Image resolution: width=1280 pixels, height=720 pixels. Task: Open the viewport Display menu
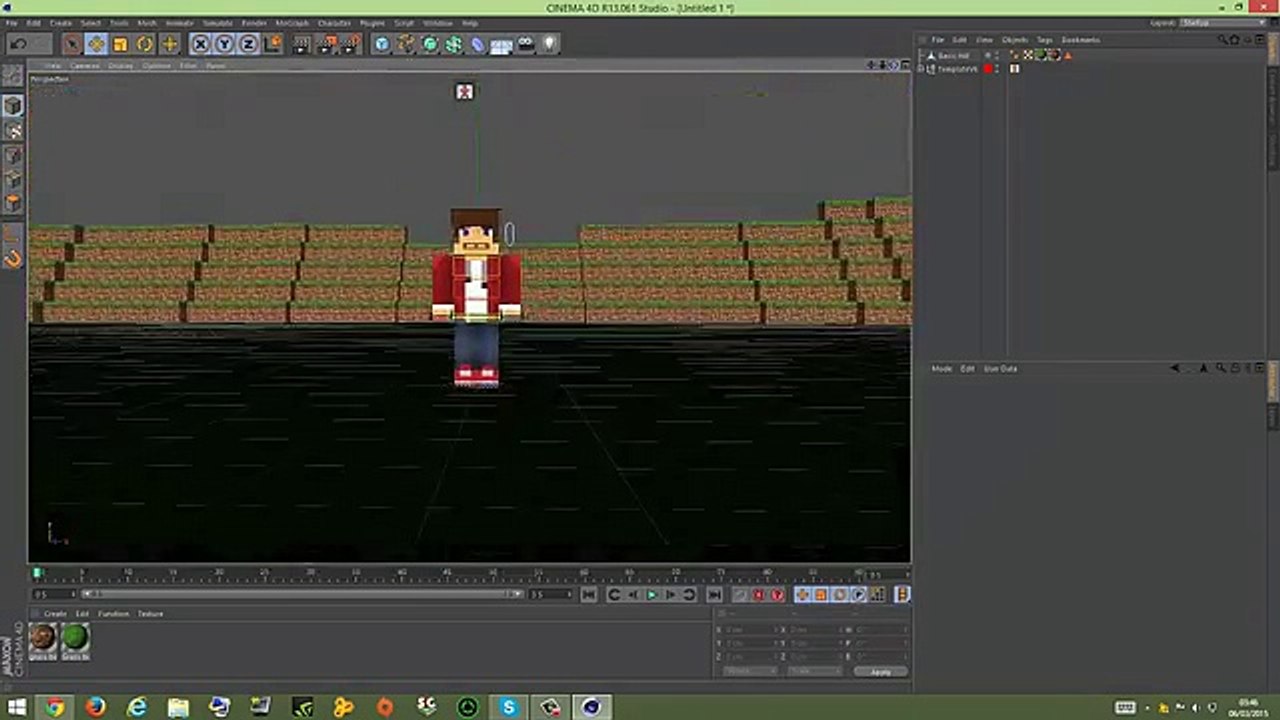(120, 66)
